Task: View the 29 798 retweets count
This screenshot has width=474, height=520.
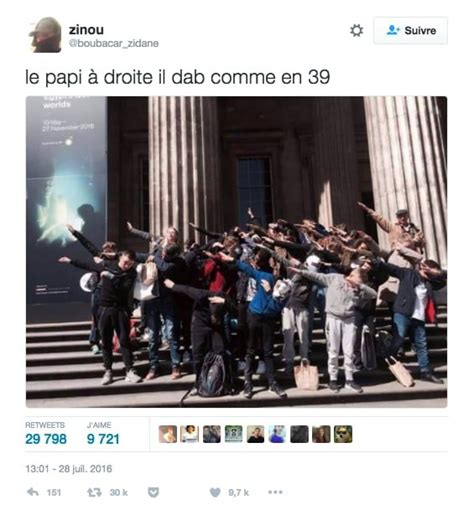Action: click(46, 439)
